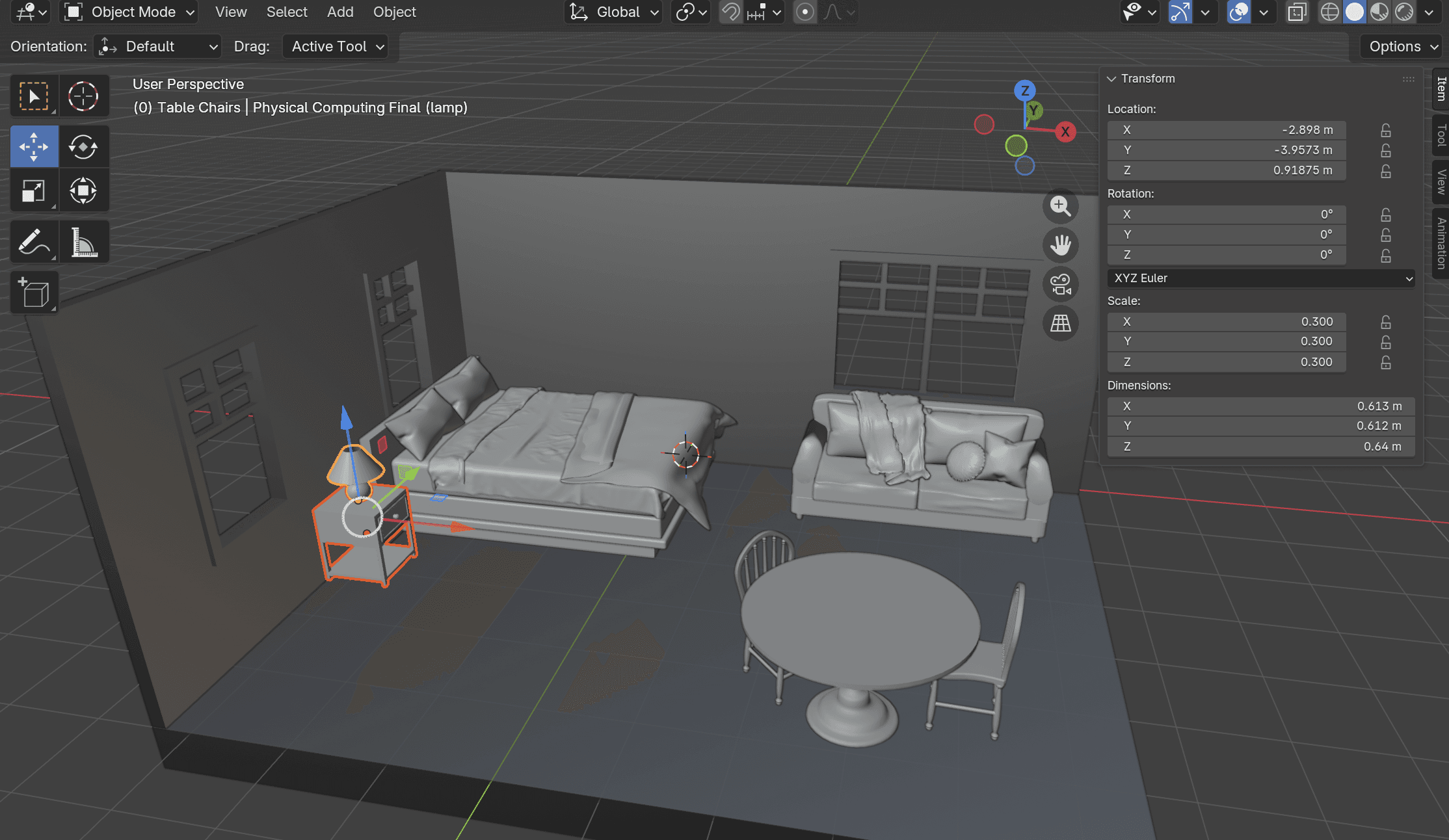The height and width of the screenshot is (840, 1449).
Task: Open the Options popover
Action: coord(1403,47)
